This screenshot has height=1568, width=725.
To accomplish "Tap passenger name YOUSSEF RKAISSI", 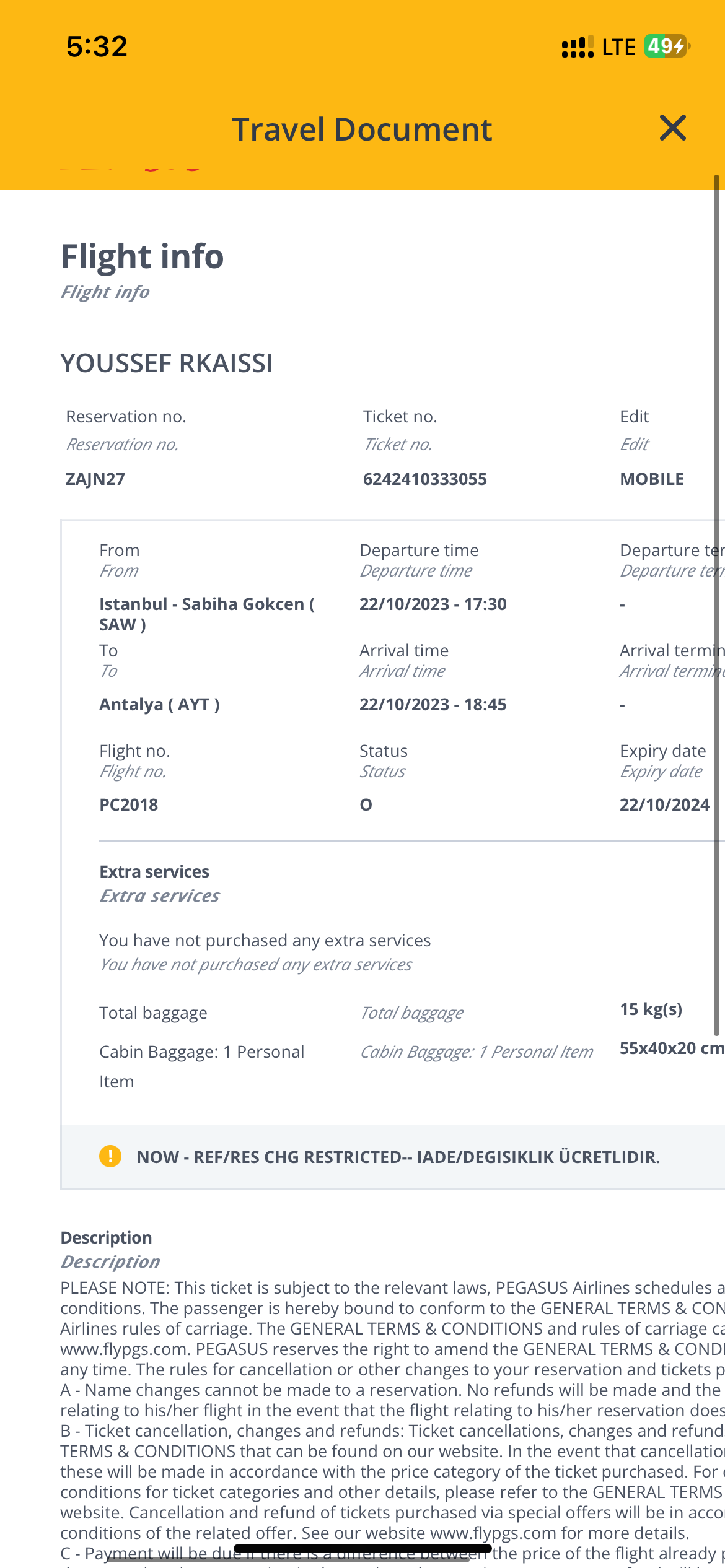I will (167, 363).
